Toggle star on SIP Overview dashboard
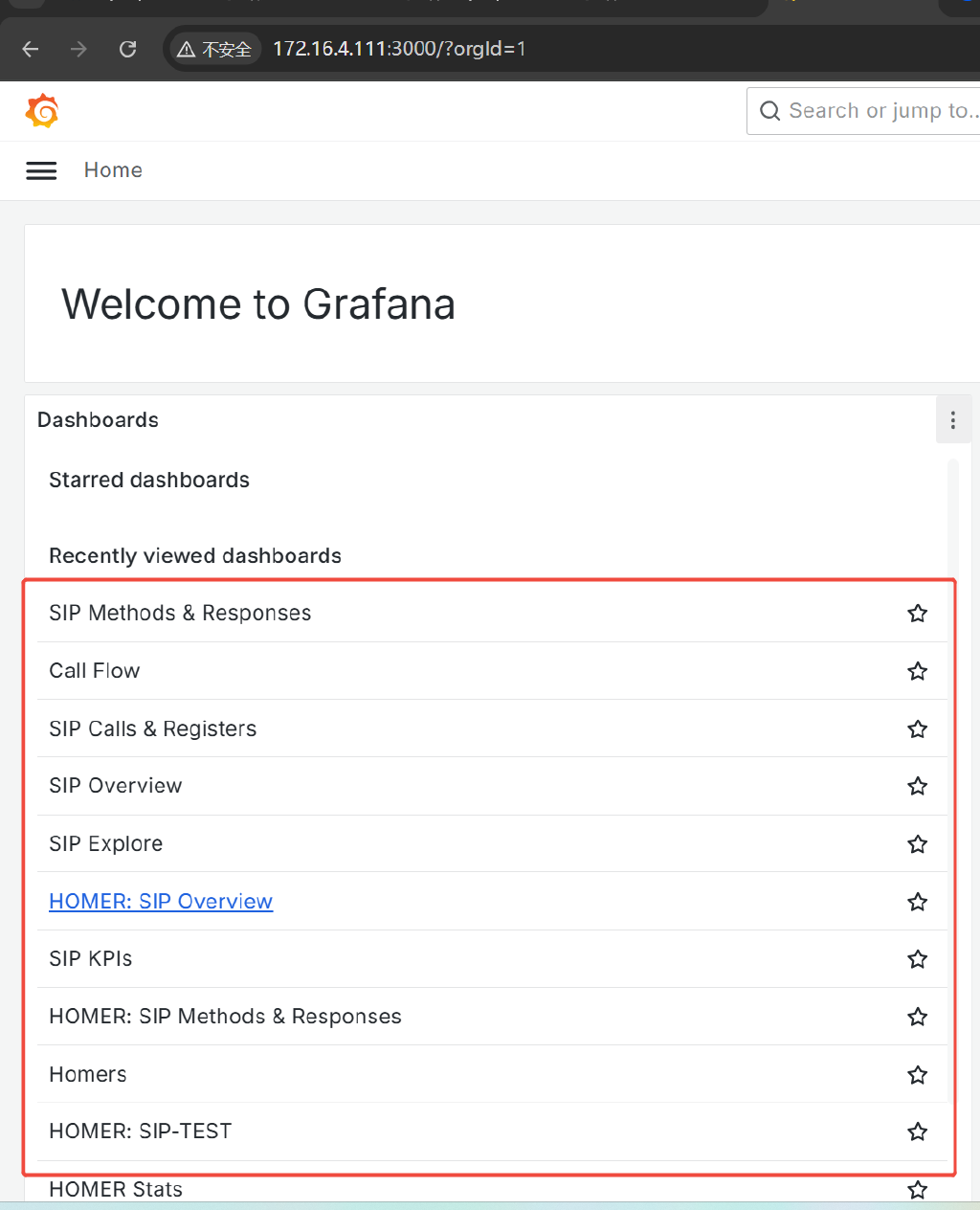The width and height of the screenshot is (980, 1210). click(917, 786)
